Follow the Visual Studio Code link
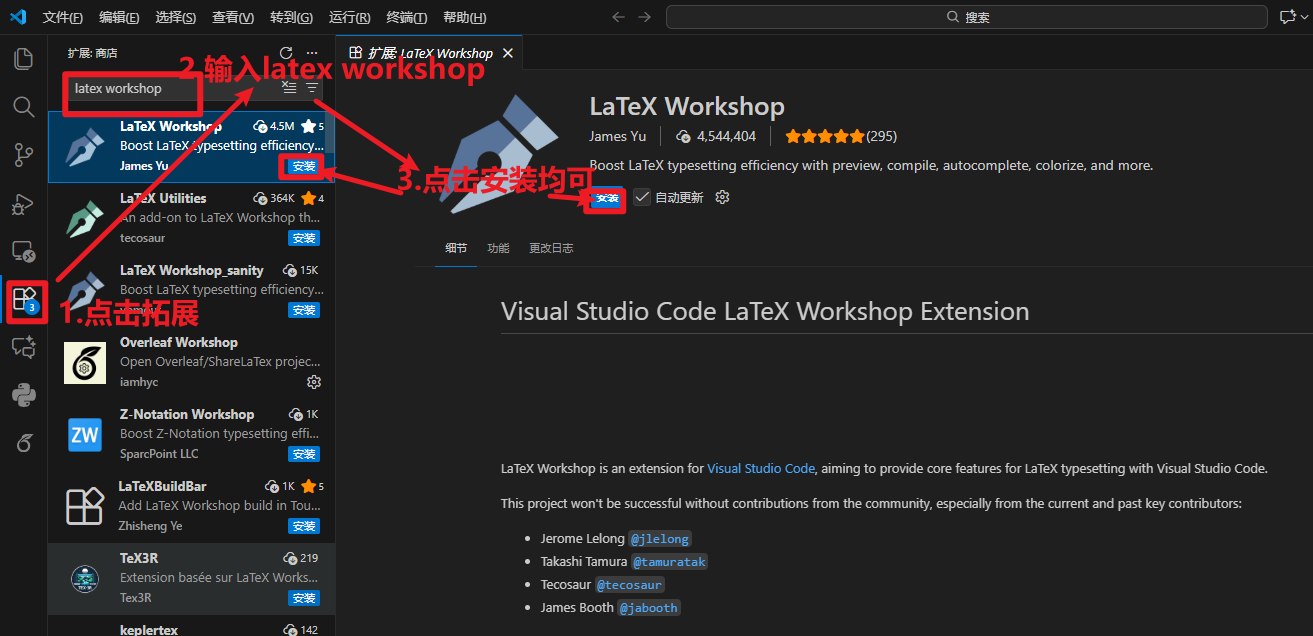1313x636 pixels. (x=761, y=468)
